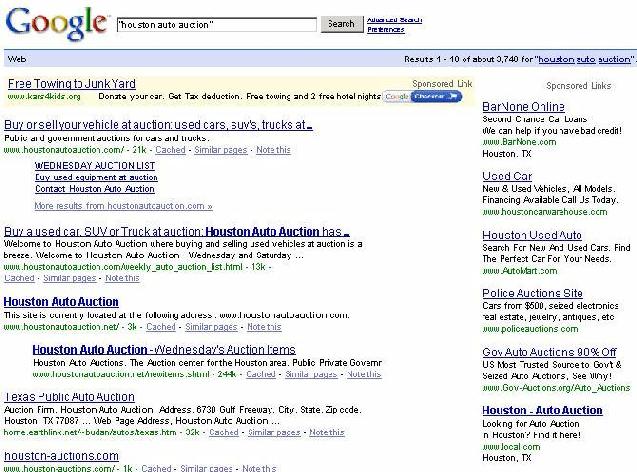Open the Gov Auto Auctions 90% Off ad
Image resolution: width=637 pixels, height=472 pixels.
pyautogui.click(x=549, y=352)
